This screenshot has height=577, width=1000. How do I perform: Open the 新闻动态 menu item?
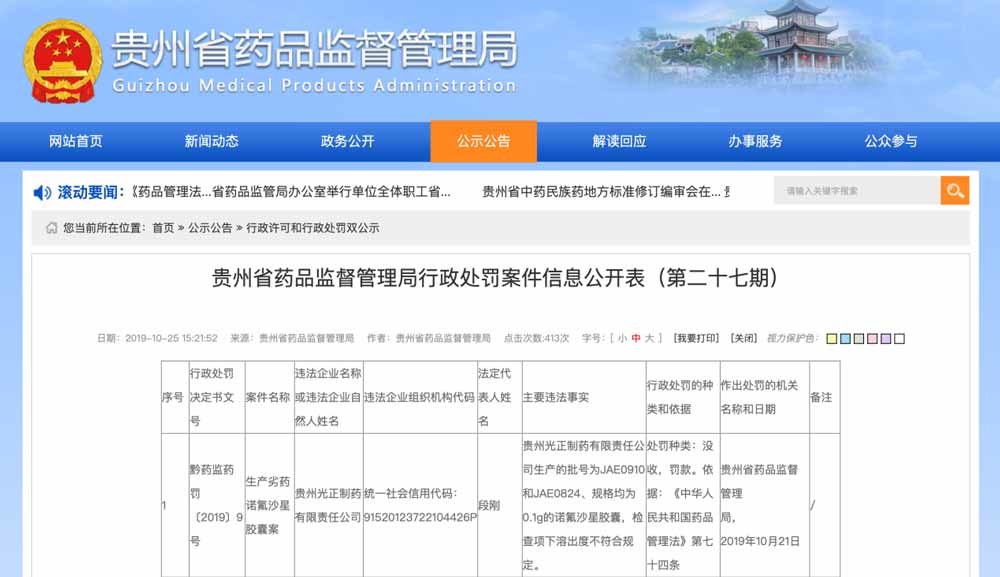pyautogui.click(x=212, y=141)
